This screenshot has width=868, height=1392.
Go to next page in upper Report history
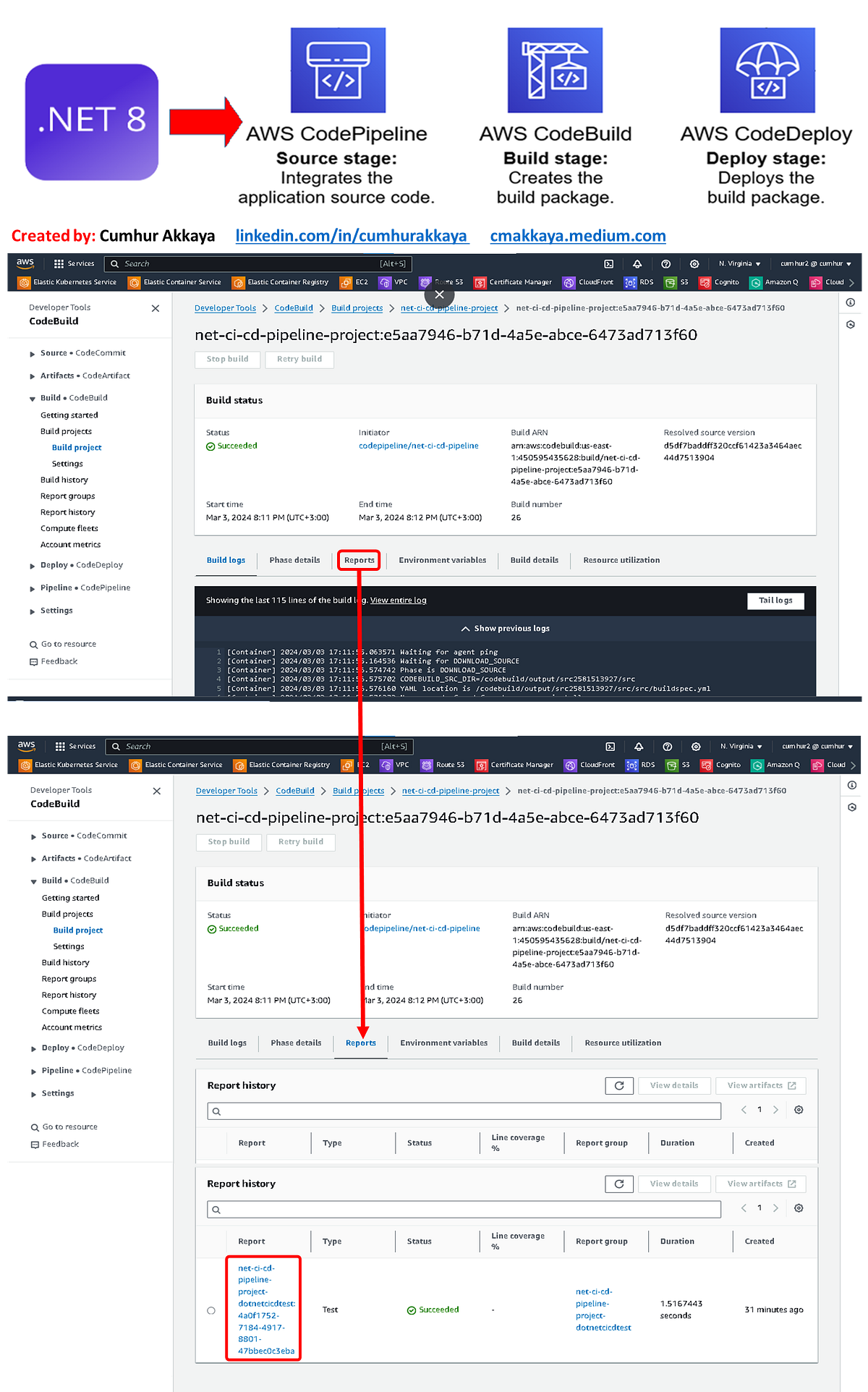point(775,1110)
